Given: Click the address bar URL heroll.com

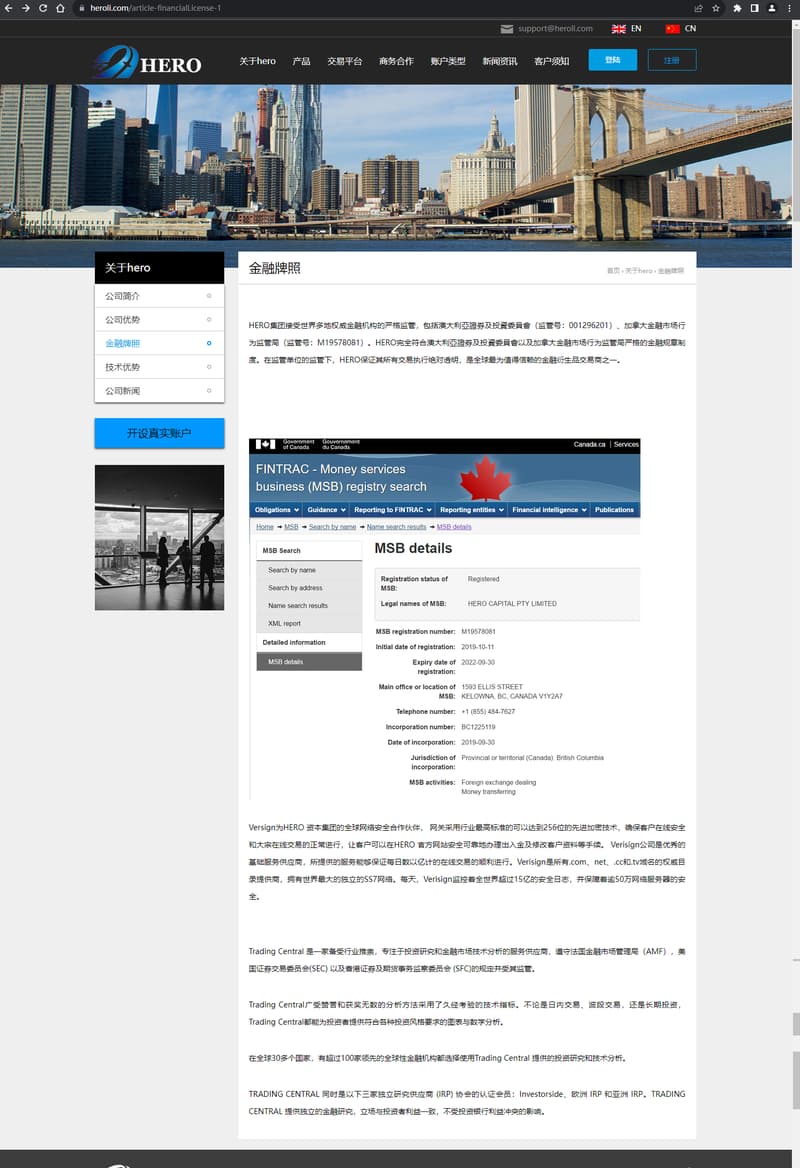Looking at the screenshot, I should pyautogui.click(x=156, y=8).
